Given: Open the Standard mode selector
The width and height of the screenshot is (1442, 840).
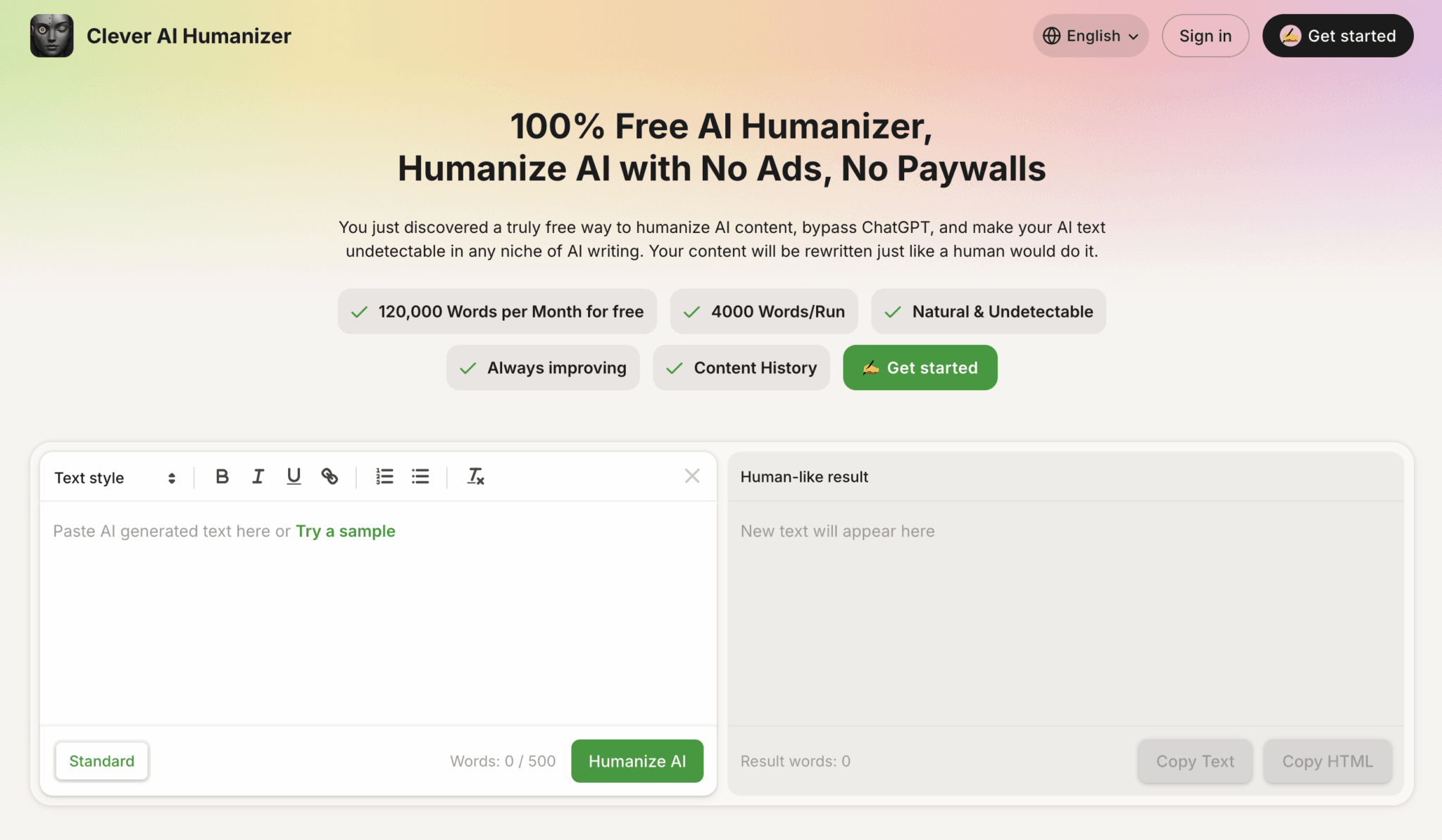Looking at the screenshot, I should point(101,761).
